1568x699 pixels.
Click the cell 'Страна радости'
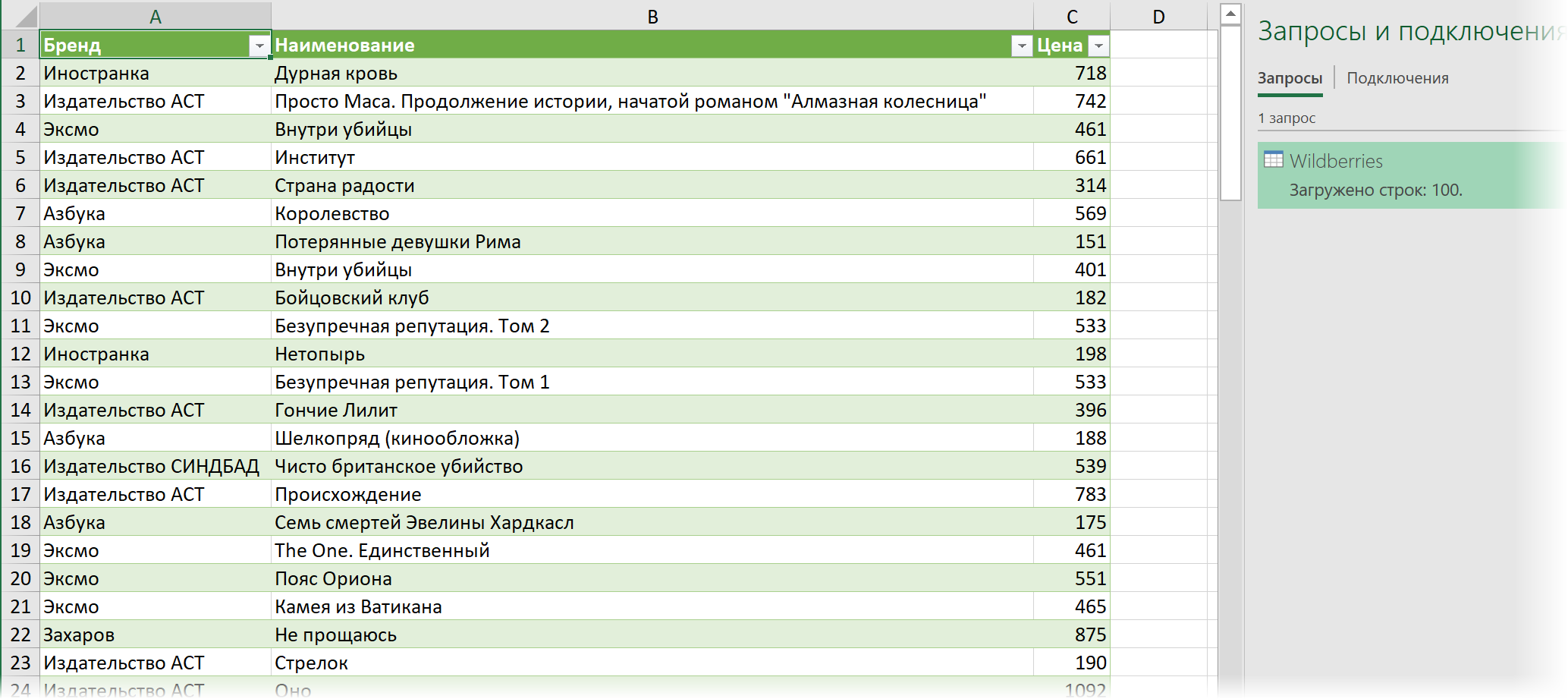[652, 185]
